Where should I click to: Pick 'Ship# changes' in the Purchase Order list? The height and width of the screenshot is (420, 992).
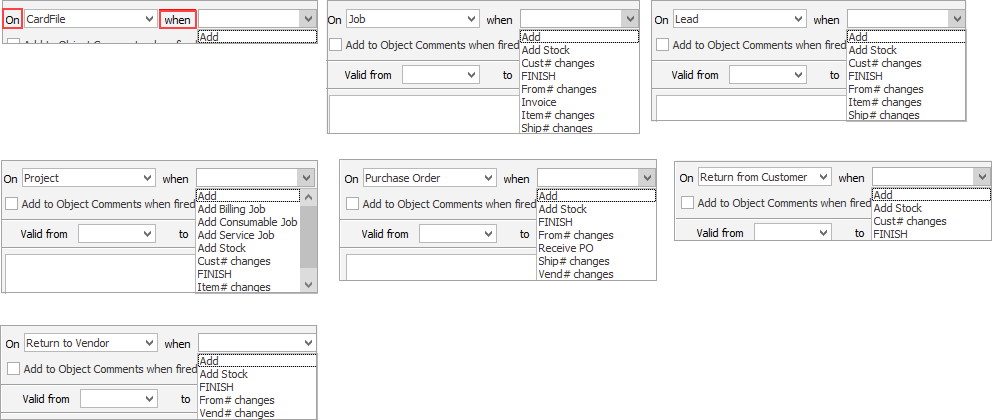point(596,261)
